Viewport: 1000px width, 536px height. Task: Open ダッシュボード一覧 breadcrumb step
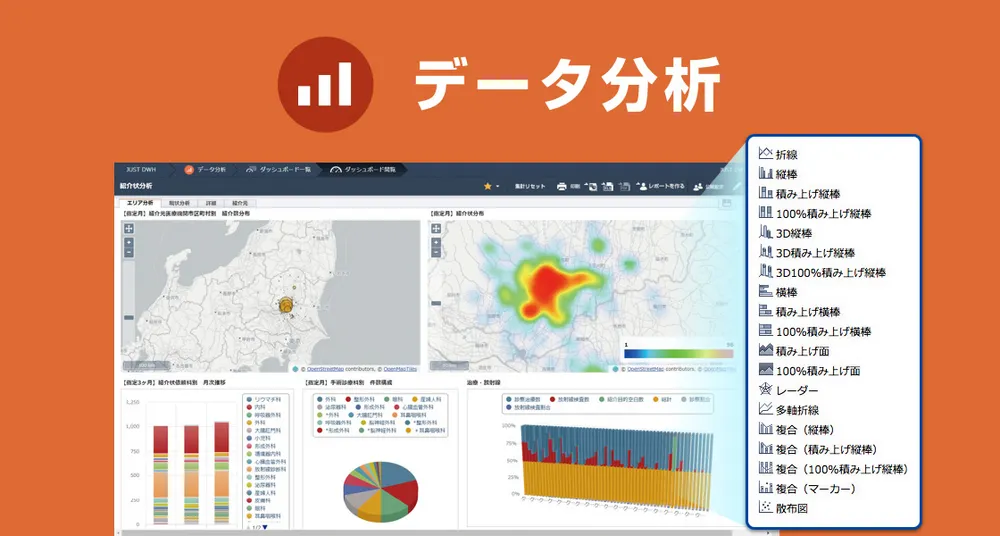coord(279,170)
